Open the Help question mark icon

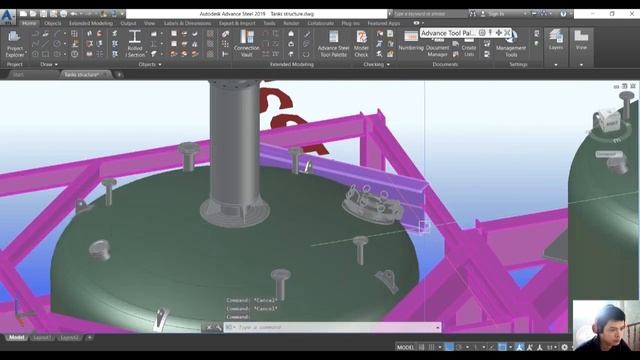563,14
